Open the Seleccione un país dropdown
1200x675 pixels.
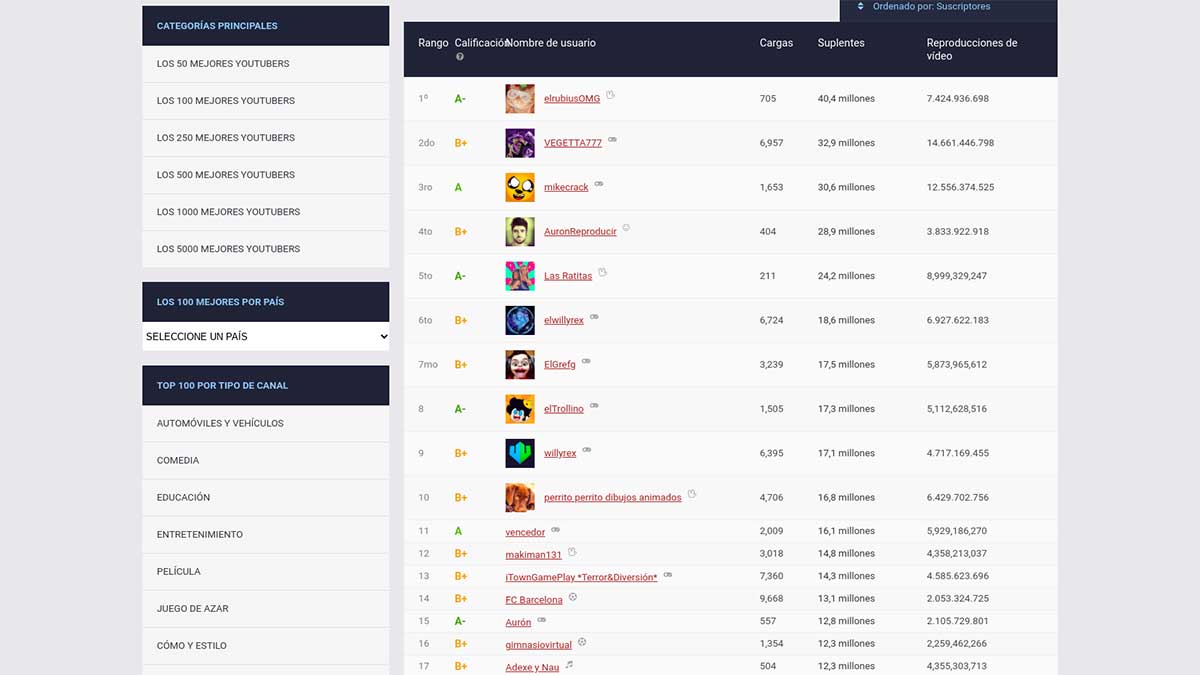[266, 336]
